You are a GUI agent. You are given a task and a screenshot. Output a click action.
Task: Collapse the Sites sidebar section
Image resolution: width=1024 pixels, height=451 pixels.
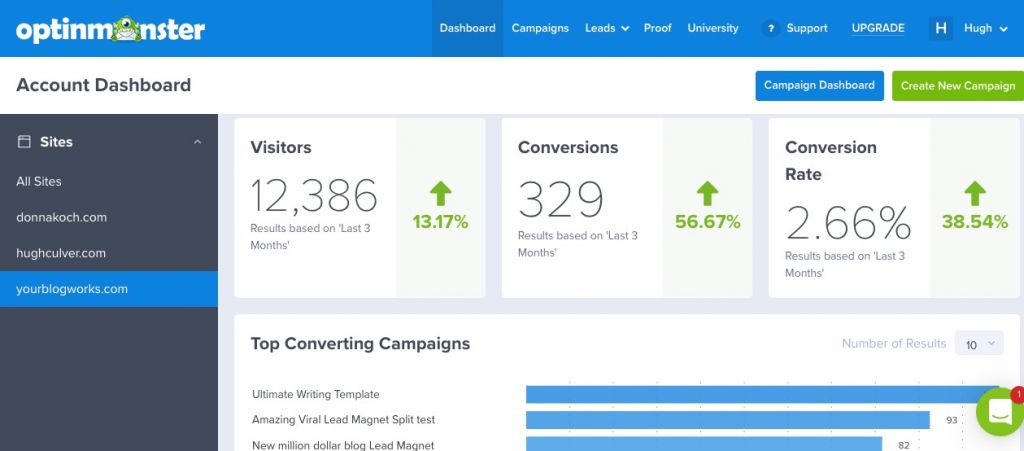pyautogui.click(x=197, y=142)
